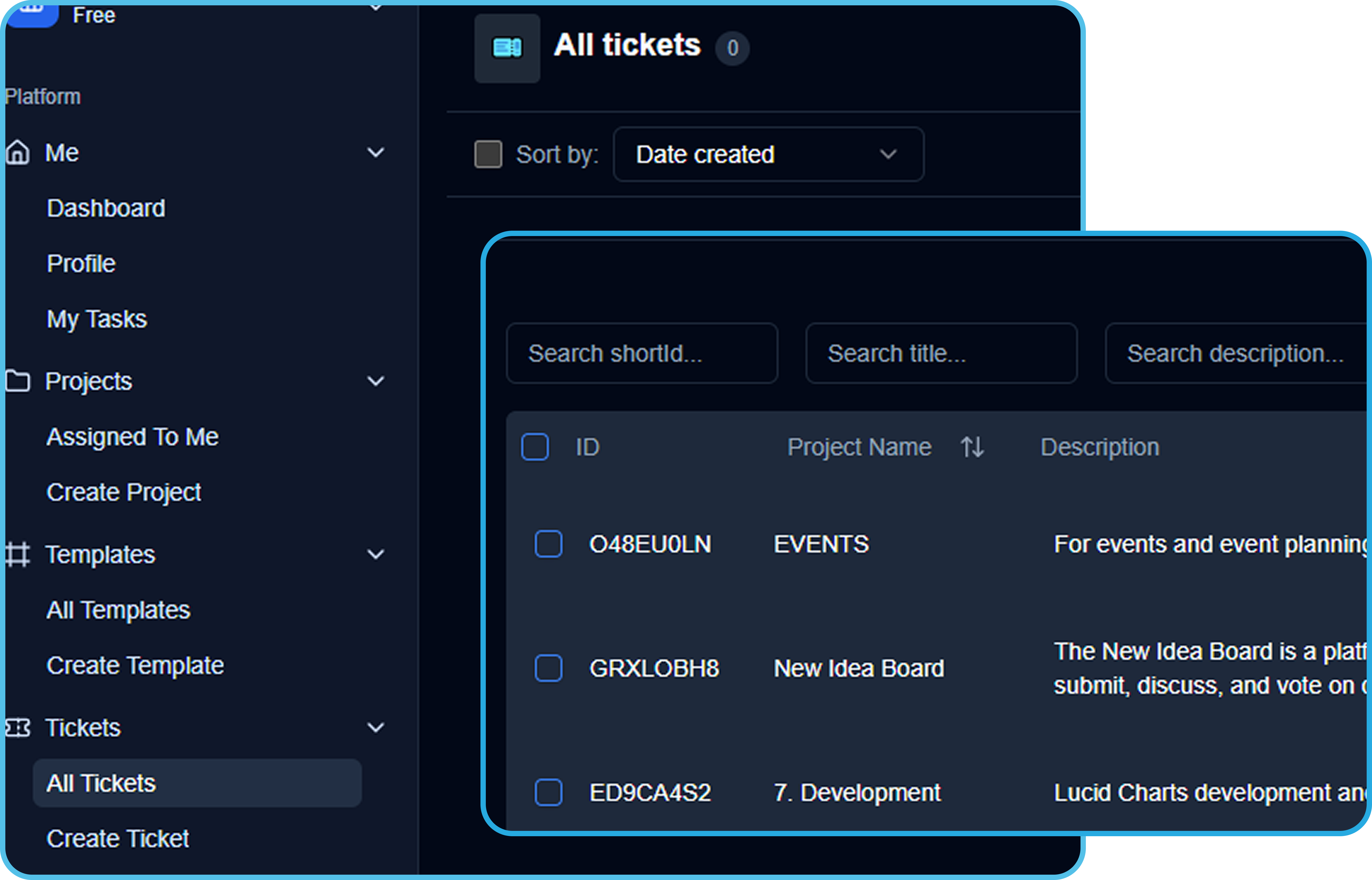Screen dimensions: 1372x880
Task: Toggle header checkbox next to ID column
Action: (535, 447)
